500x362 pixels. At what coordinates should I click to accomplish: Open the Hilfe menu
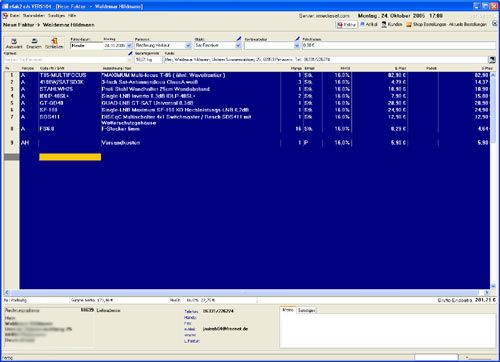pos(72,16)
